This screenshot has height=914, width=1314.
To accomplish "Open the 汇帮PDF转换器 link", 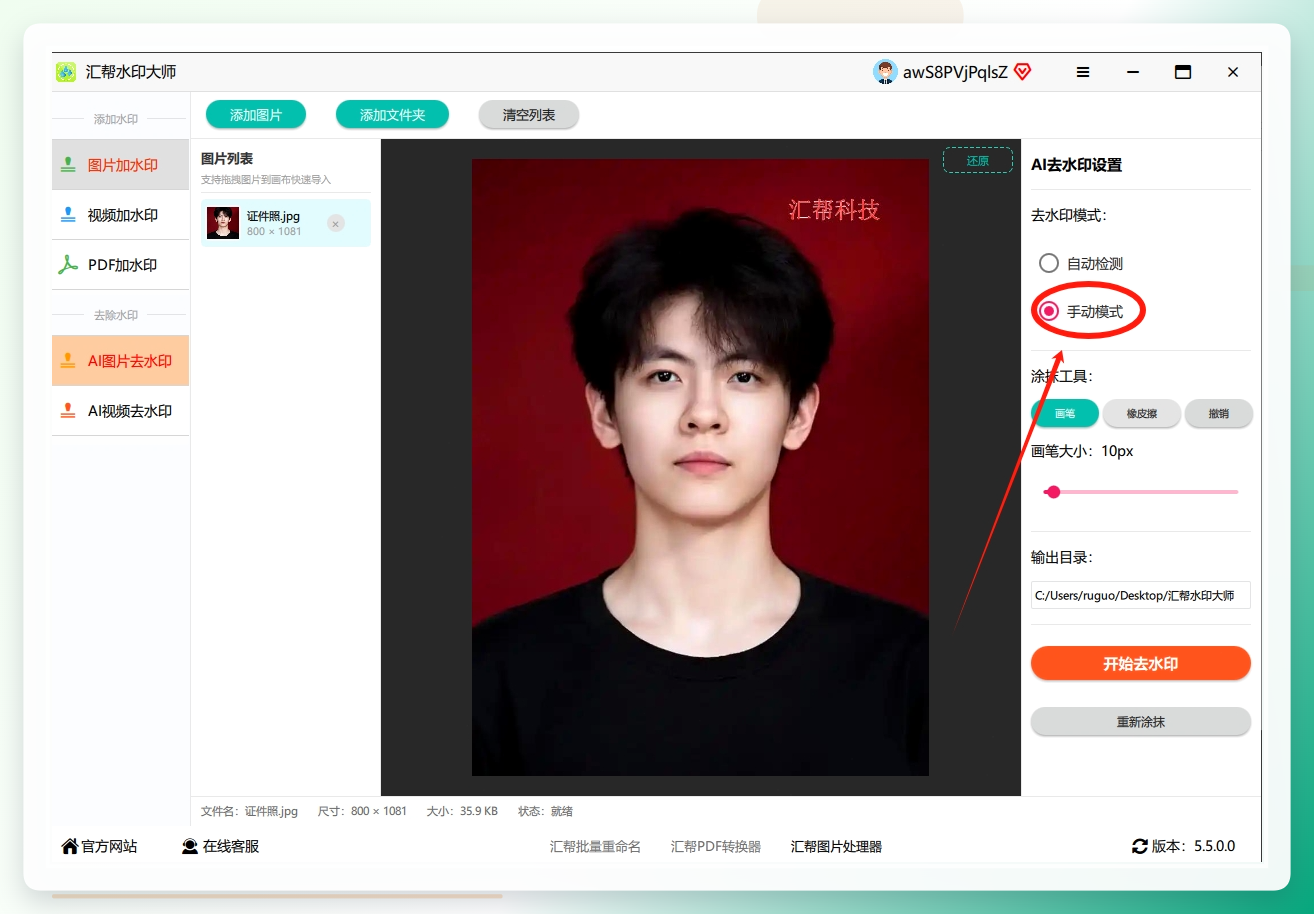I will (716, 846).
